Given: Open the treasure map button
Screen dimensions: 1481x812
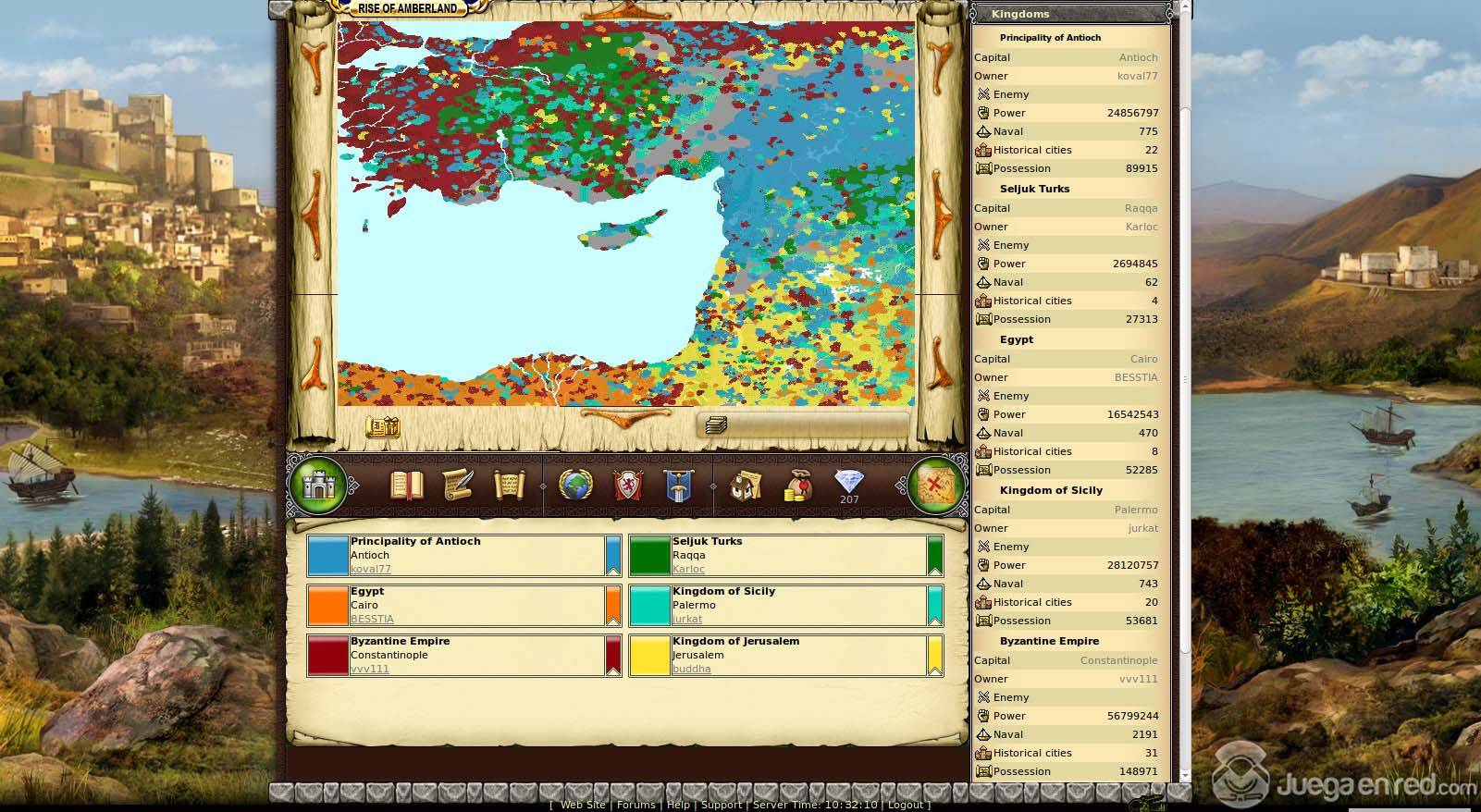Looking at the screenshot, I should tap(936, 485).
